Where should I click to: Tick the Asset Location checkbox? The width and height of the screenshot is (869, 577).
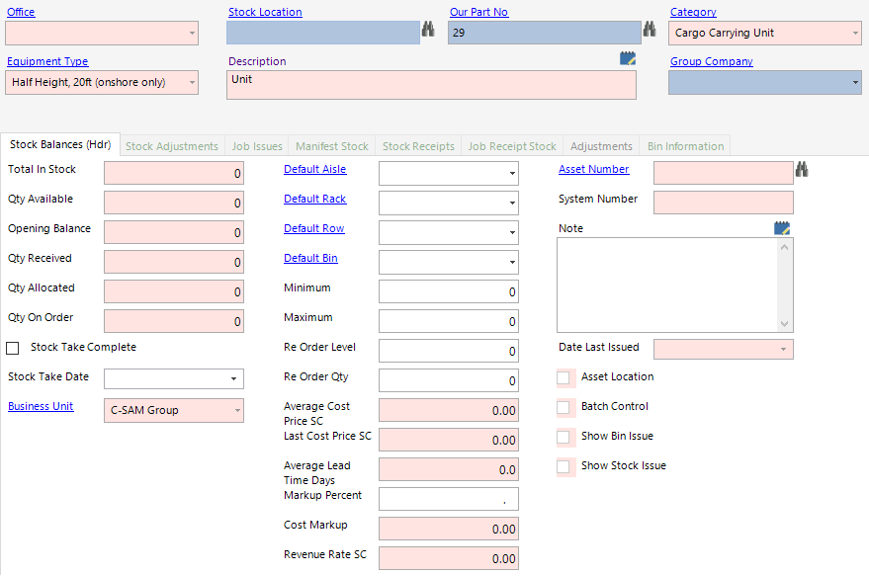pos(565,378)
